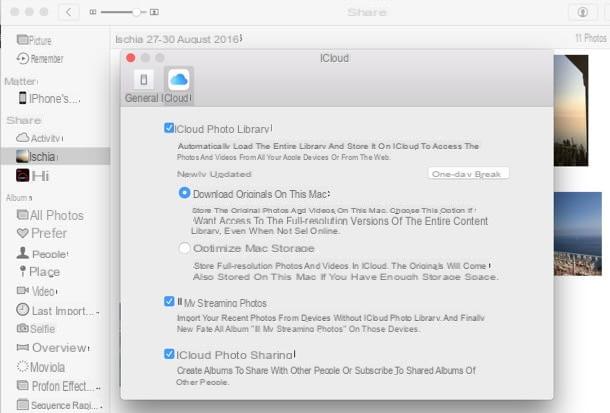Select Download Originals On This Mac

pyautogui.click(x=184, y=193)
